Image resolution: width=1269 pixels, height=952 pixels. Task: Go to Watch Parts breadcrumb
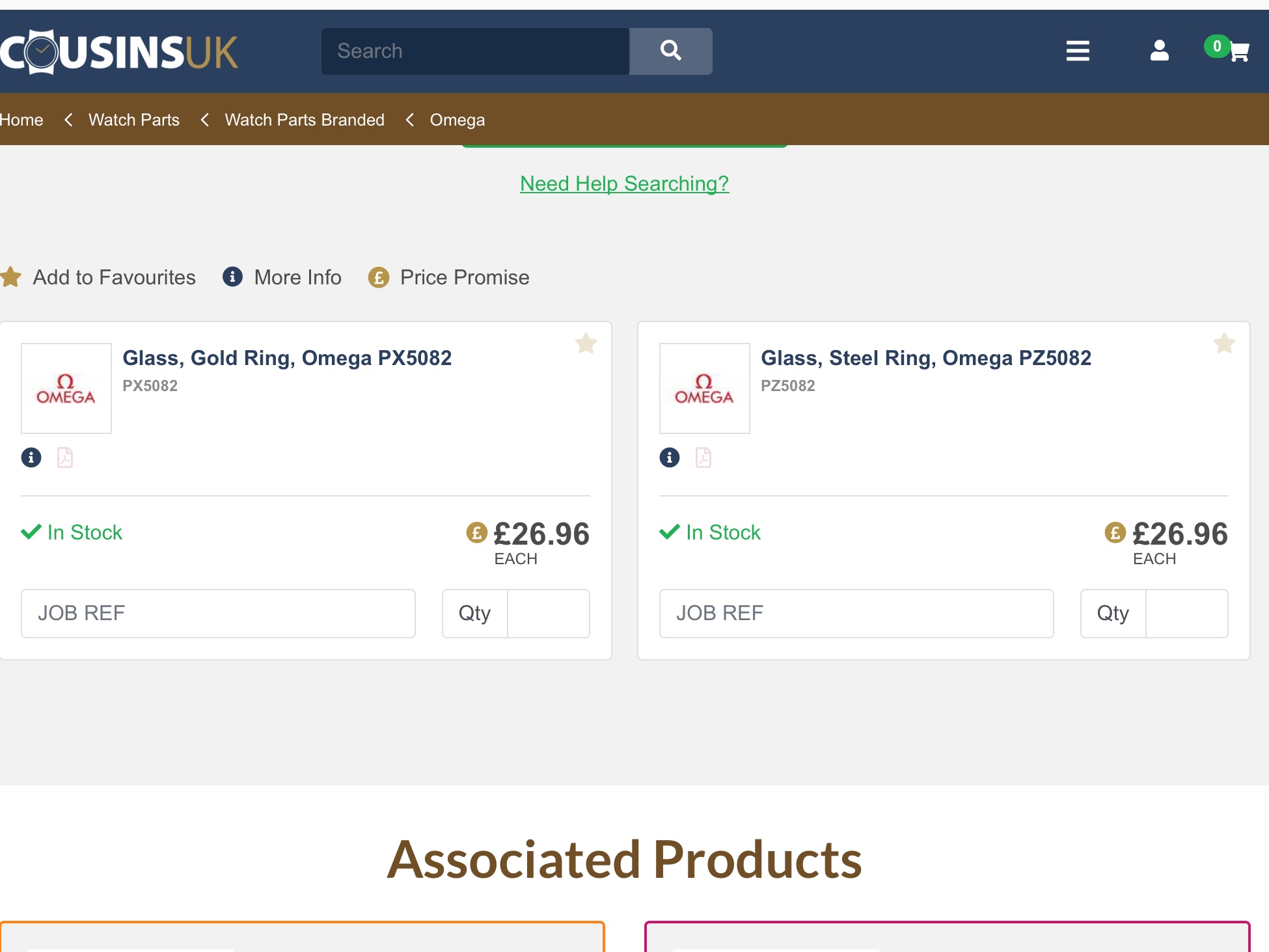tap(134, 120)
